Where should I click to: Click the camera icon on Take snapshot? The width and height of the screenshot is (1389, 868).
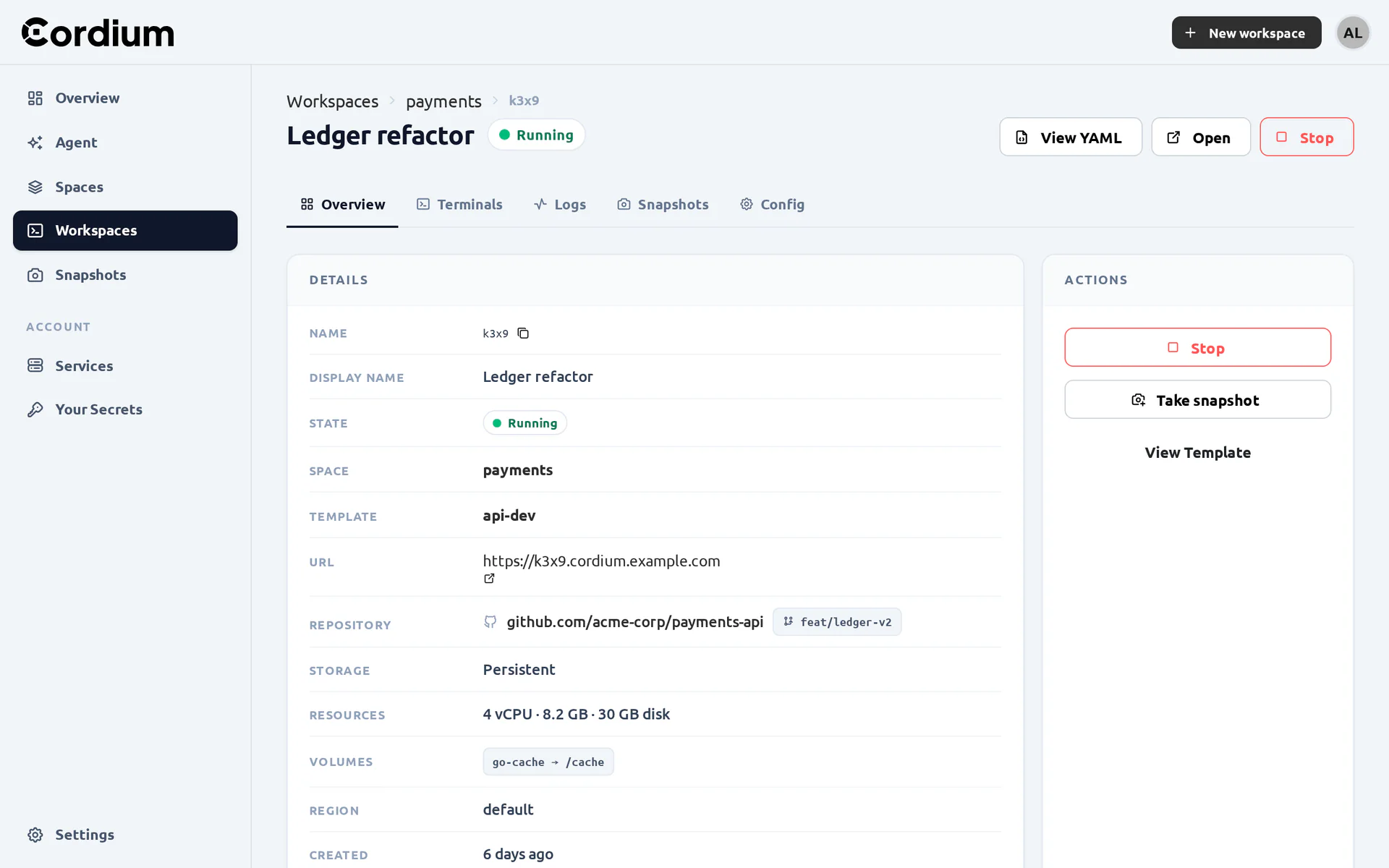(1138, 400)
